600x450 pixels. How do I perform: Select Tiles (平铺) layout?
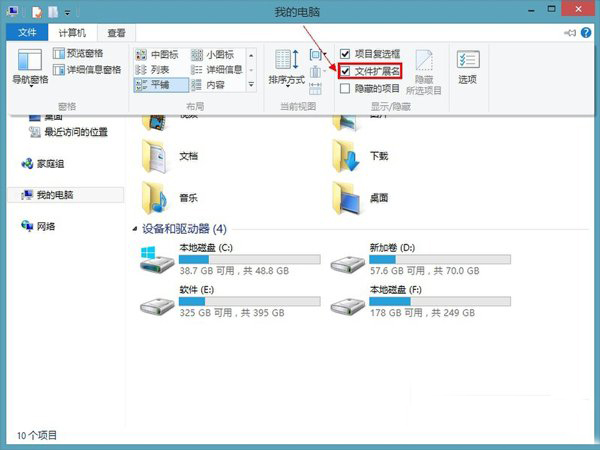[161, 85]
